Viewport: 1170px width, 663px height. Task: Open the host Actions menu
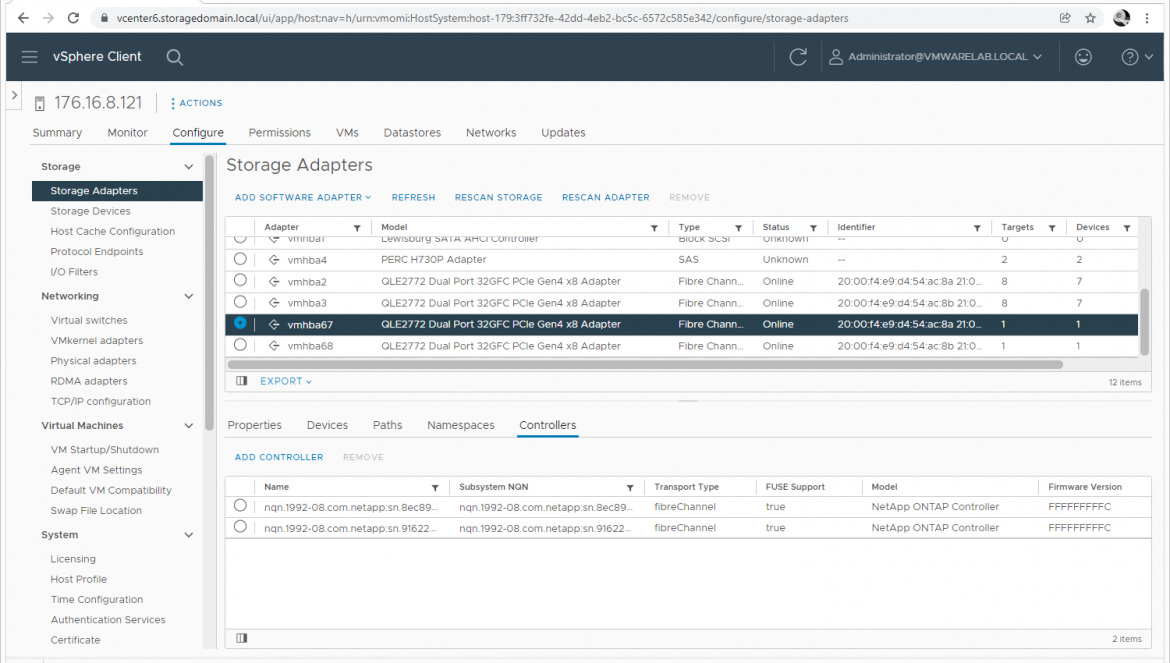(x=196, y=103)
